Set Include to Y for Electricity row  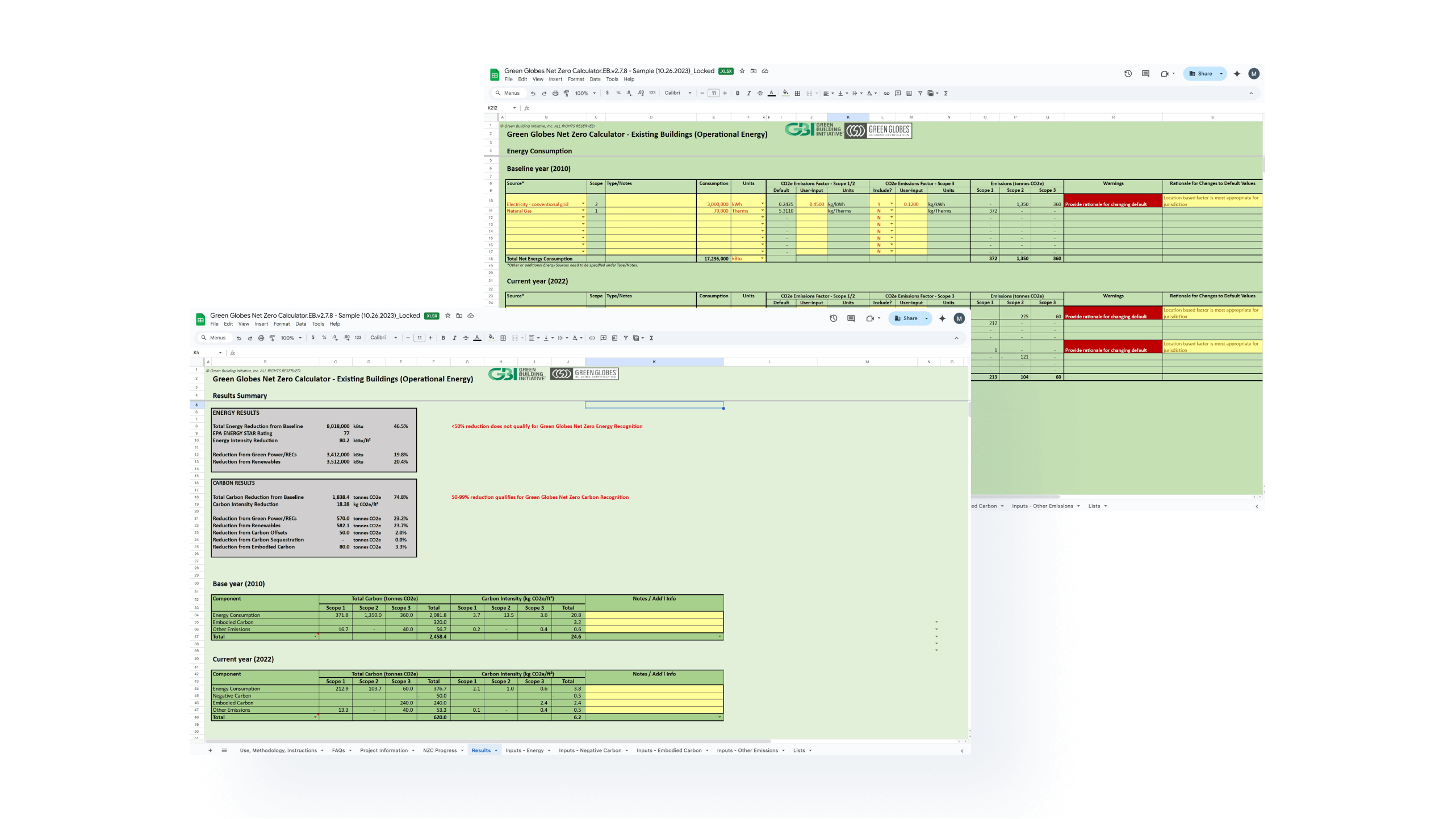coord(890,204)
